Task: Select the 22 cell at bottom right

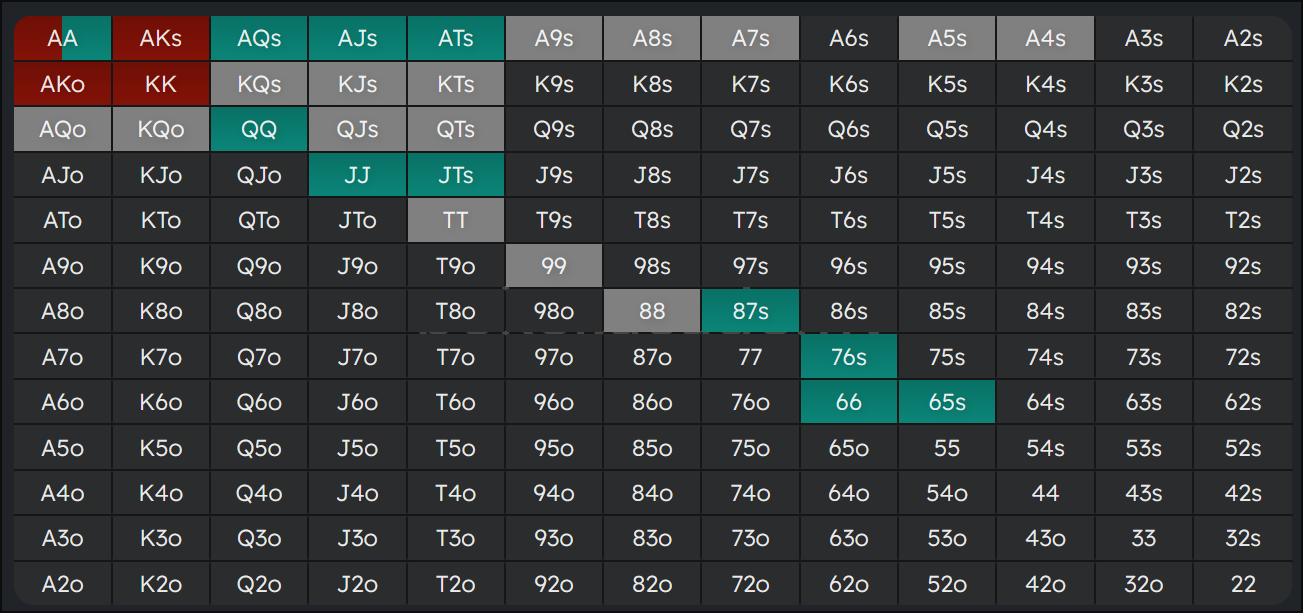Action: point(1242,584)
